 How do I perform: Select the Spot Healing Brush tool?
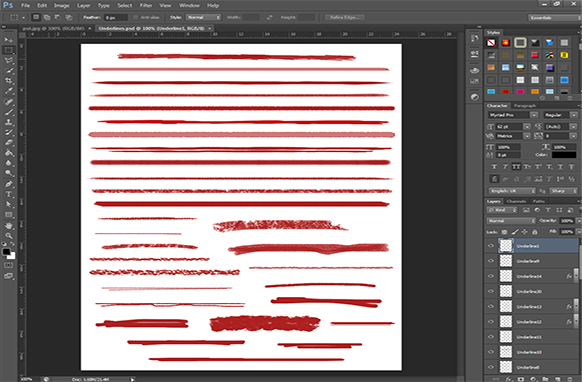(8, 102)
